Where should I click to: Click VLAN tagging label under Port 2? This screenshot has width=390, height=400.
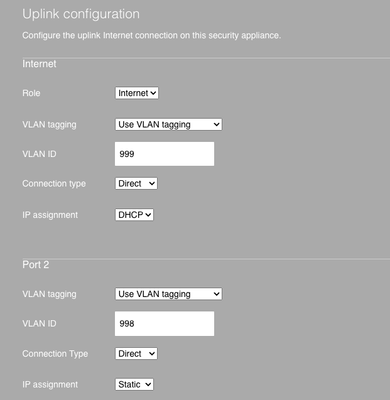click(49, 294)
